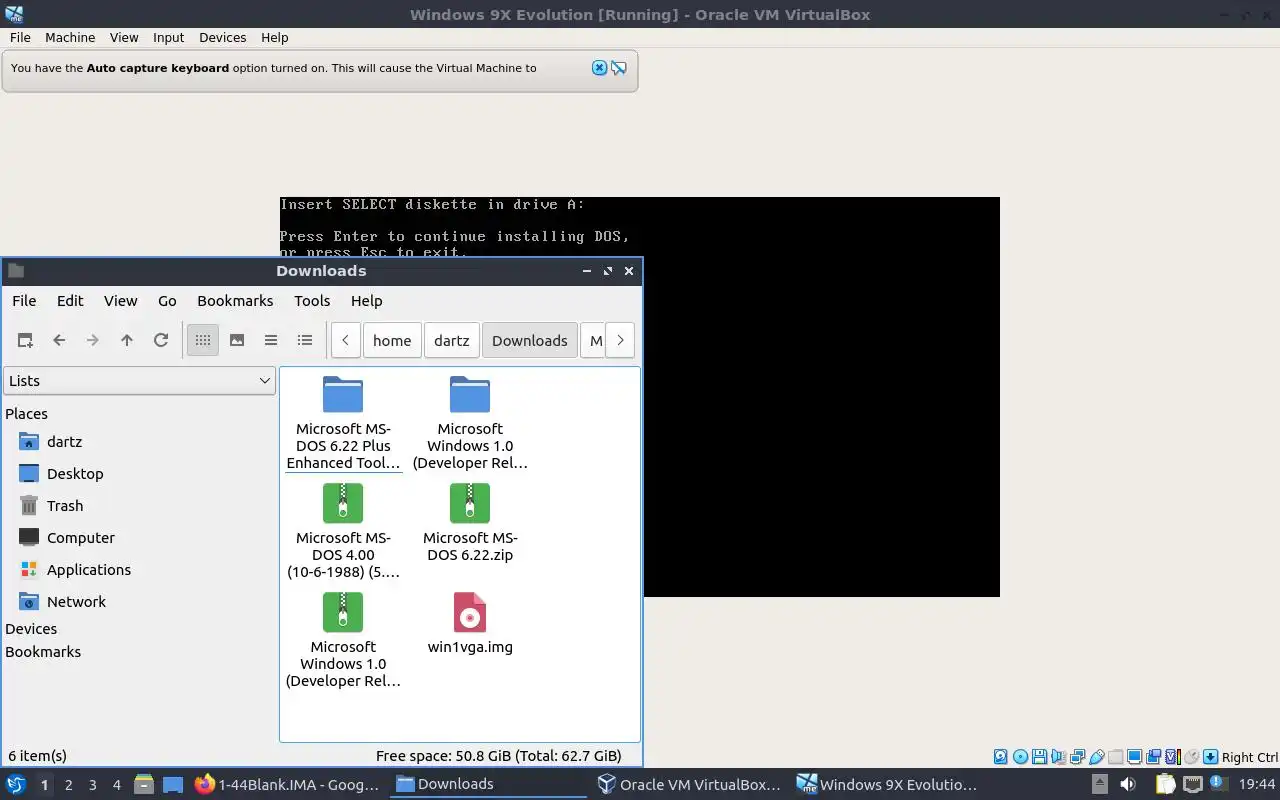Viewport: 1280px width, 800px height.
Task: Open VirtualBox File menu
Action: click(x=20, y=37)
